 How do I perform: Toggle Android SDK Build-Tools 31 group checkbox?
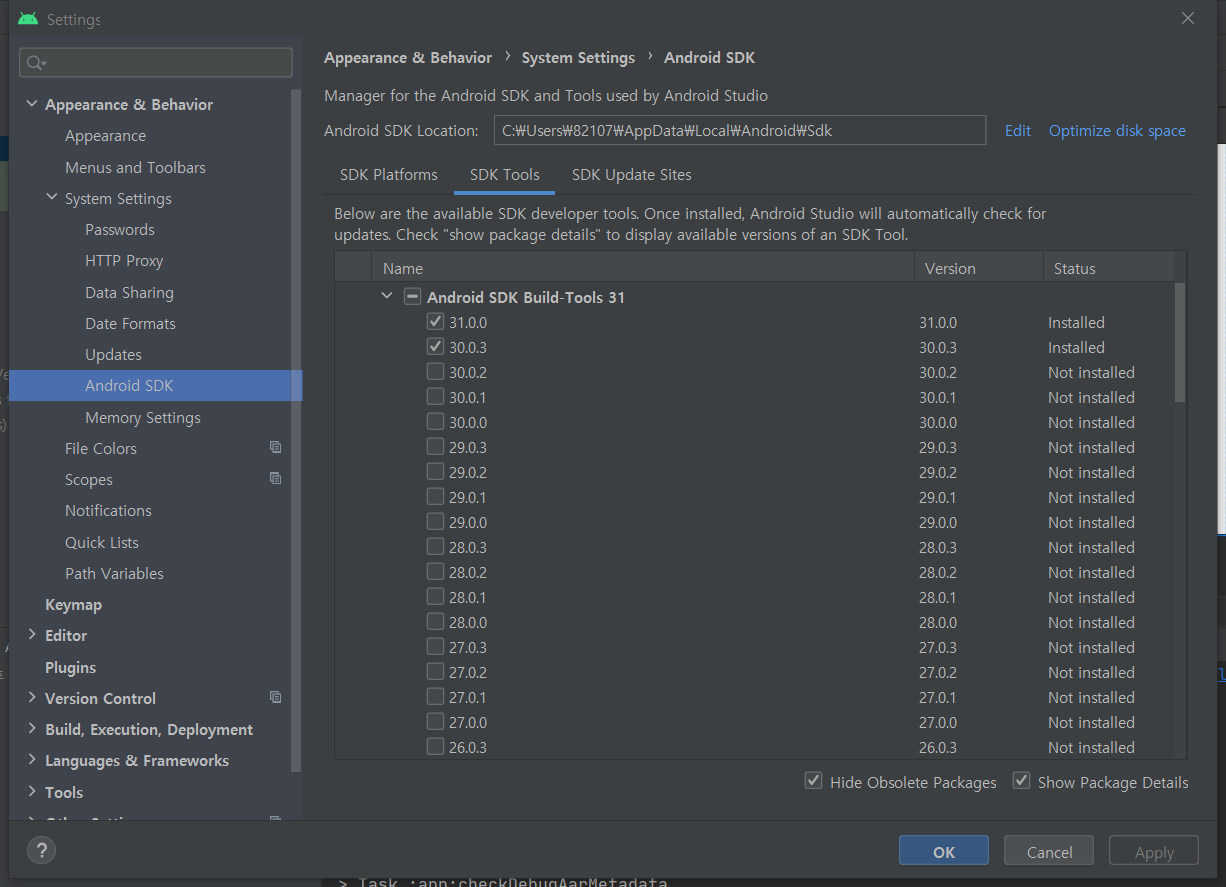pos(412,297)
